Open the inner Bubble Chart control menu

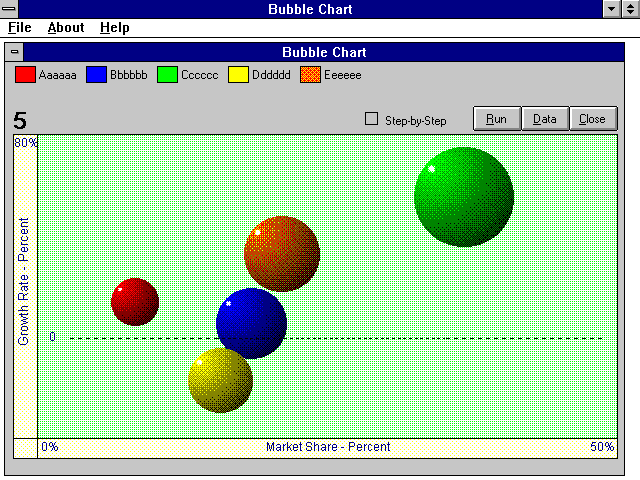pos(15,52)
